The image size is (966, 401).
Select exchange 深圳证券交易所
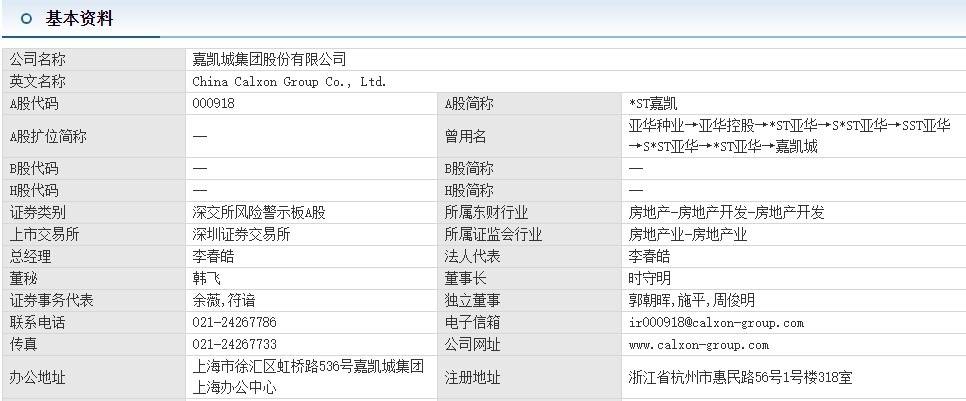(242, 235)
